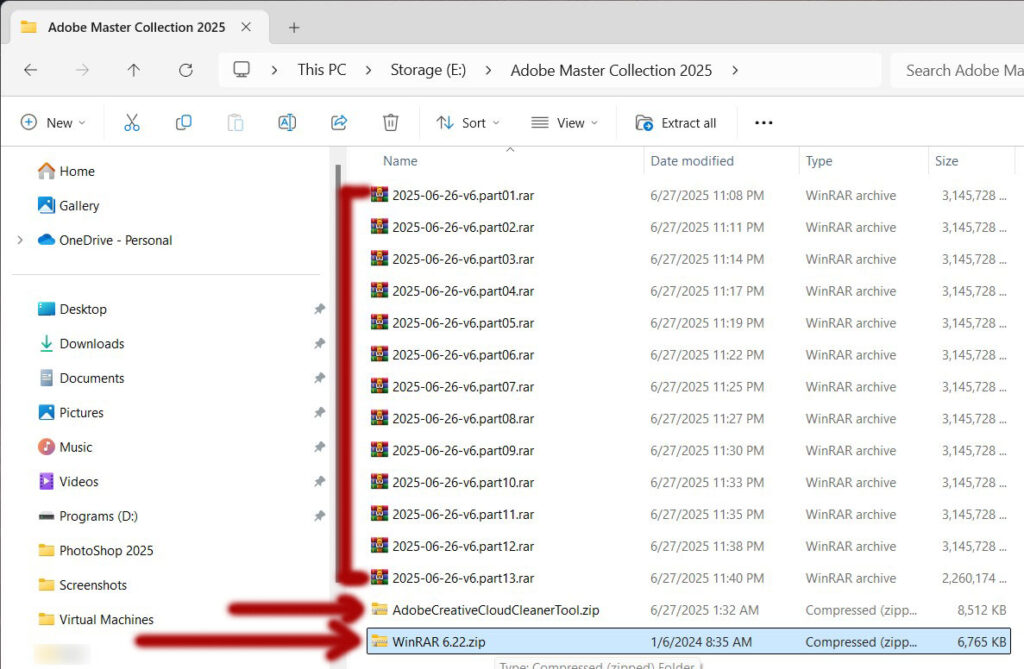Click the Cut scissors icon
The height and width of the screenshot is (669, 1024).
click(x=132, y=123)
